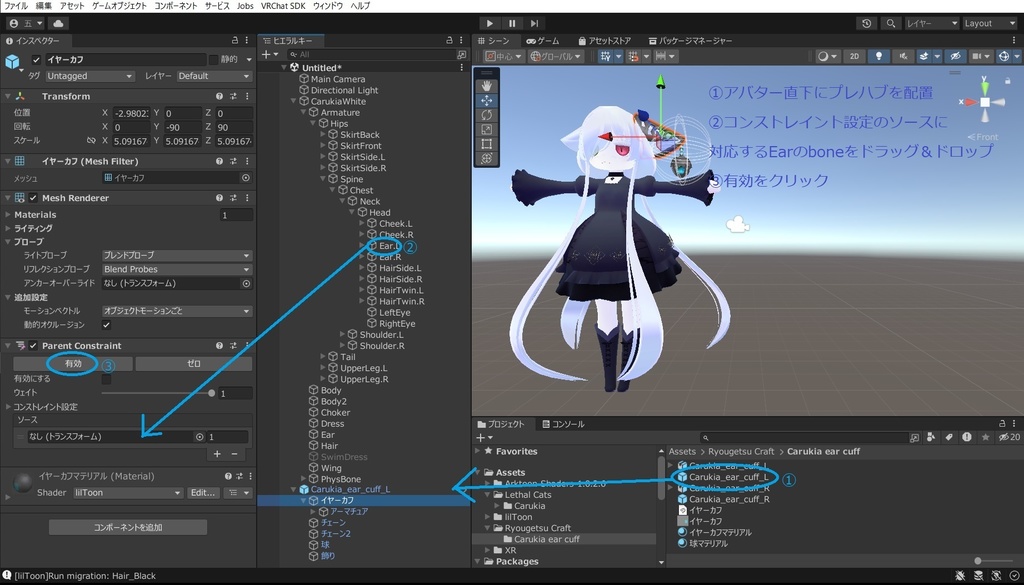
Task: Switch to the ゲーム tab
Action: [543, 40]
